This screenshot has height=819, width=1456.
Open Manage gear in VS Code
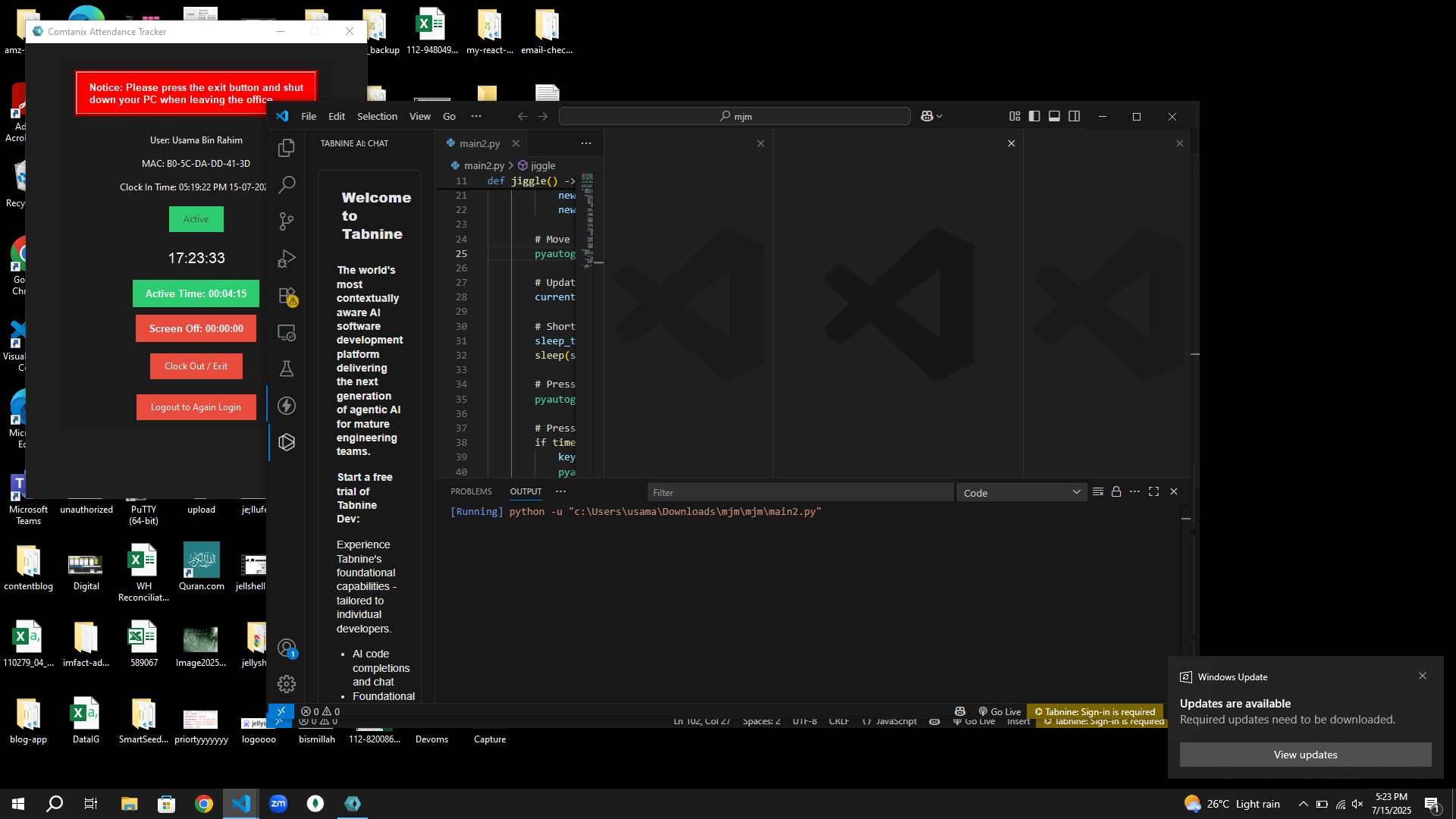[x=287, y=684]
